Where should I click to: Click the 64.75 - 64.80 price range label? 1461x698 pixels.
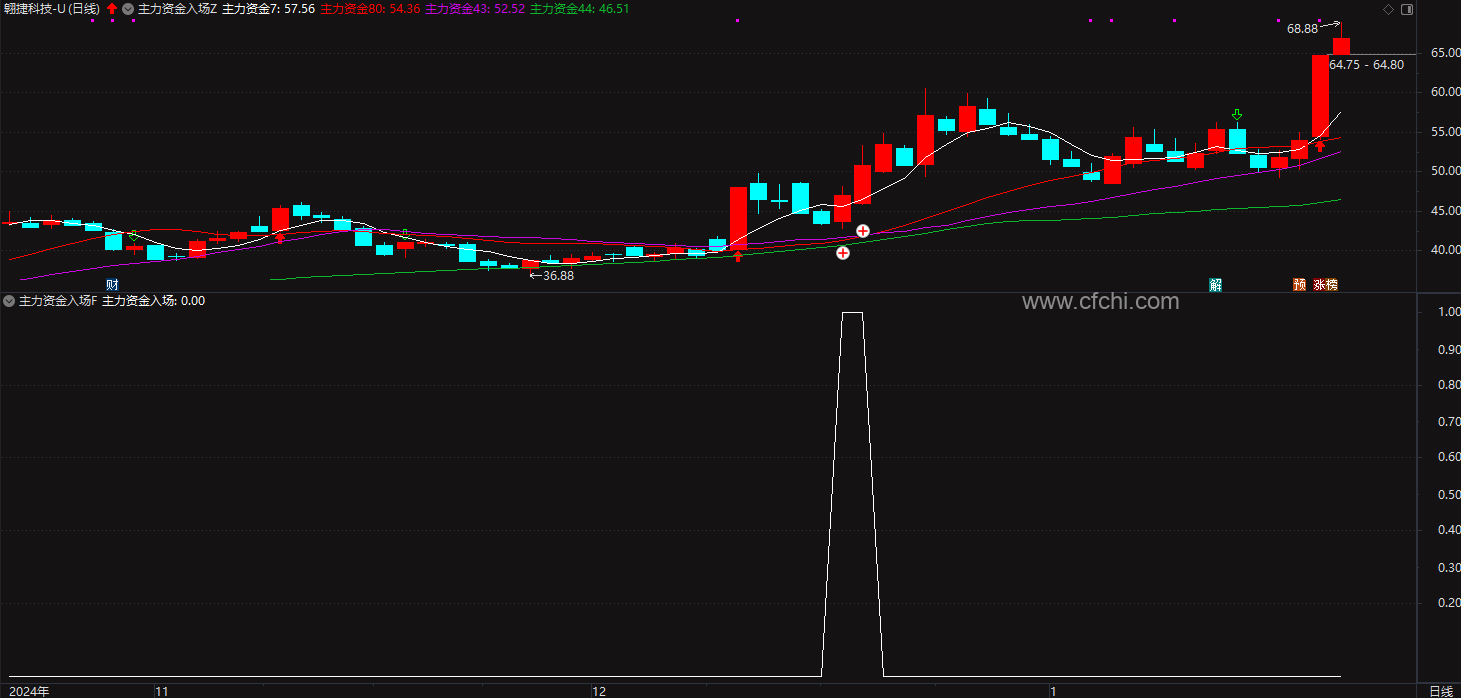[x=1367, y=65]
